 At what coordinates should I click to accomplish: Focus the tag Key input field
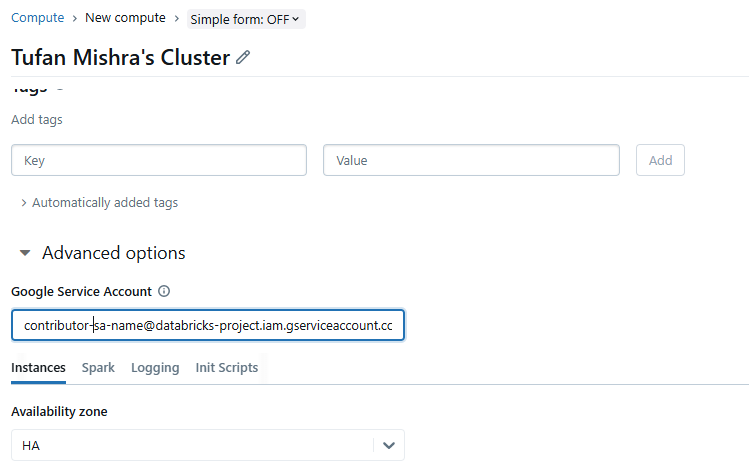pyautogui.click(x=159, y=160)
